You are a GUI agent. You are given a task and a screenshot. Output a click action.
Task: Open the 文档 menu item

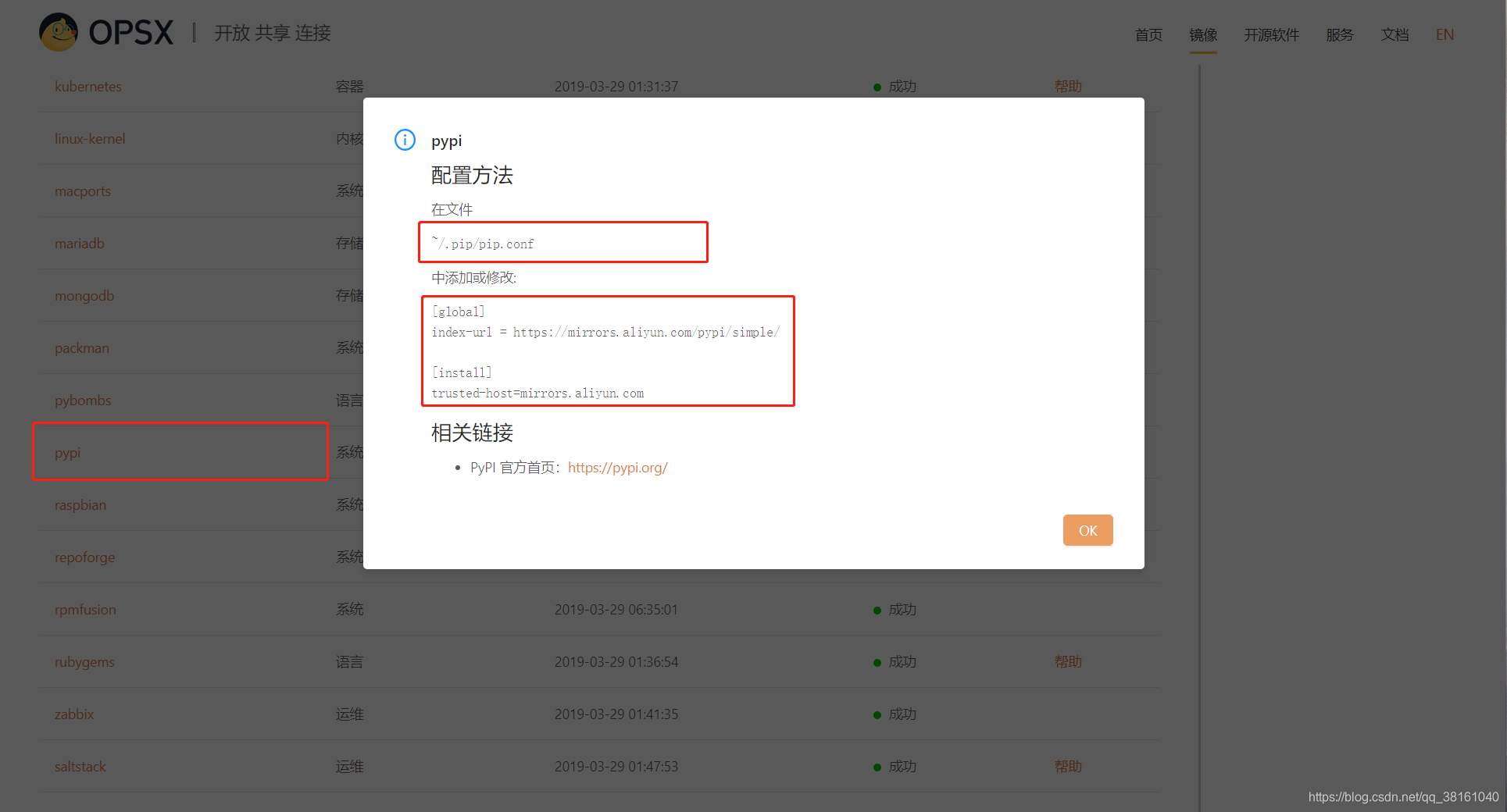[1395, 34]
